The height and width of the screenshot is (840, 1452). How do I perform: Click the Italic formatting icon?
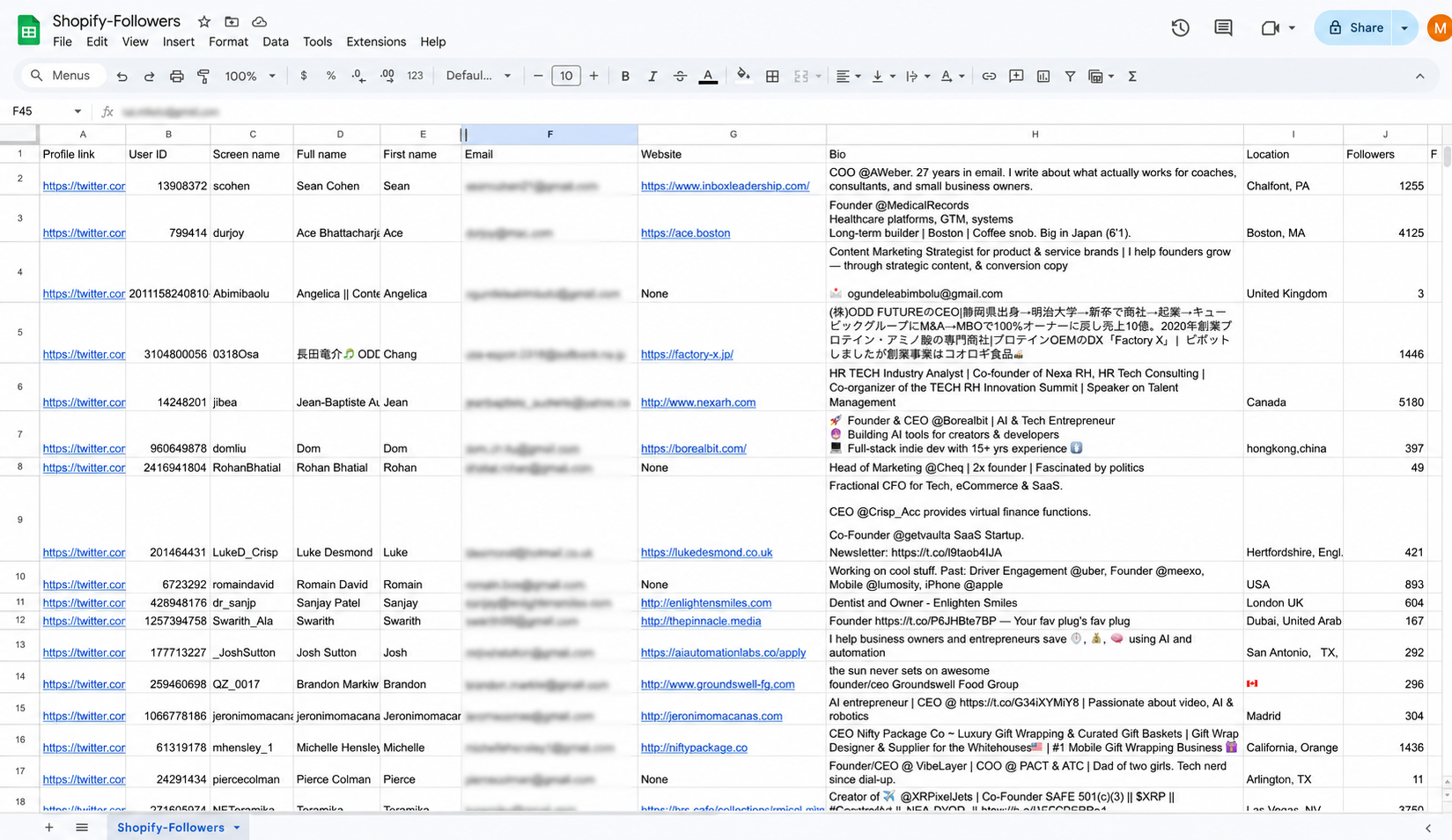point(652,76)
